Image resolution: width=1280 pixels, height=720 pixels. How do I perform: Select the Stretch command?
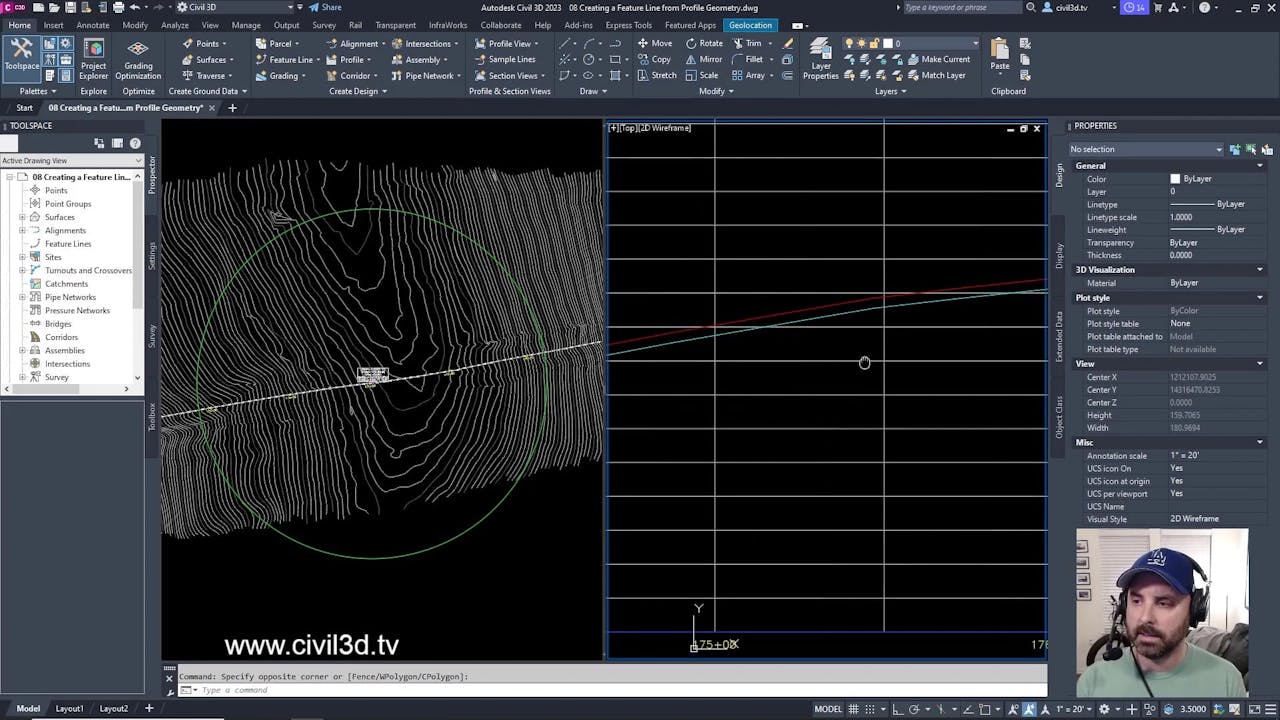click(x=663, y=75)
